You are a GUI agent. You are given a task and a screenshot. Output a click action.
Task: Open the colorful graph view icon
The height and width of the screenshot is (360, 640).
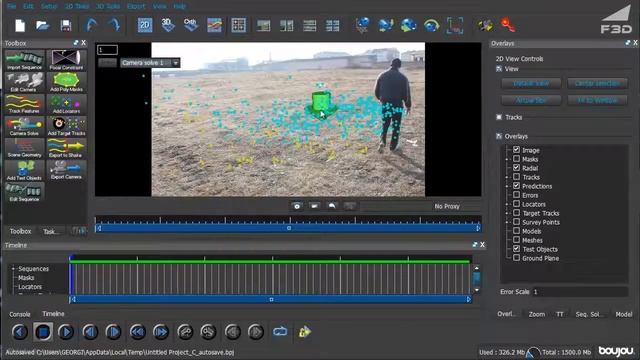click(214, 25)
